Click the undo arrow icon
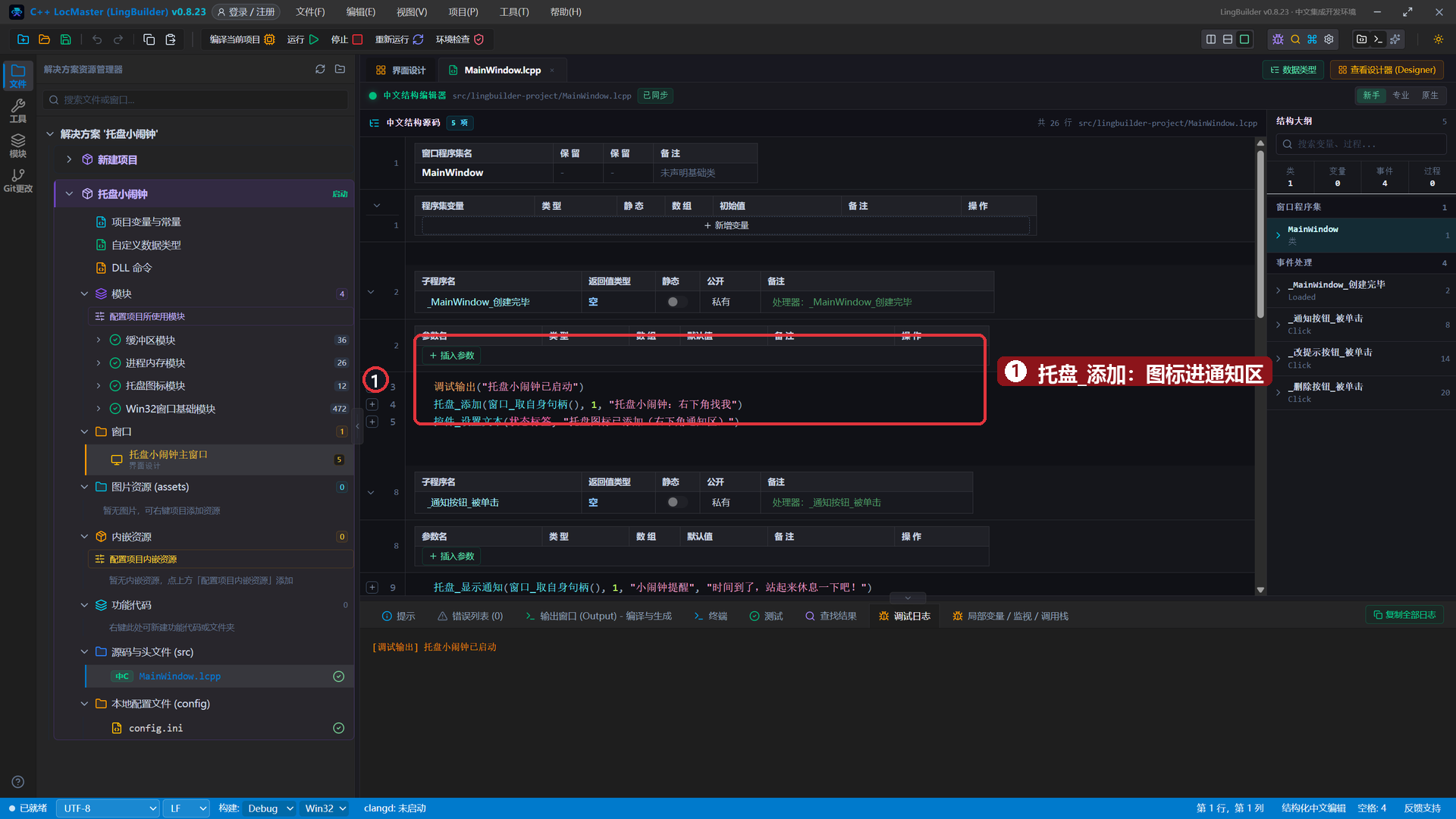1456x819 pixels. 97,39
